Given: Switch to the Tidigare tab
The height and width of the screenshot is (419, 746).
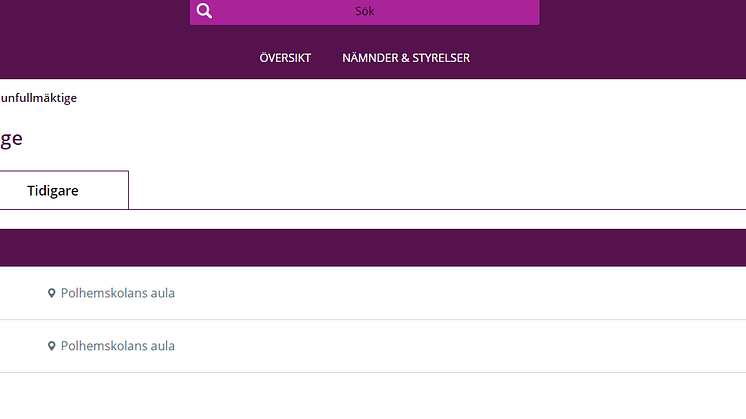Looking at the screenshot, I should coord(53,190).
